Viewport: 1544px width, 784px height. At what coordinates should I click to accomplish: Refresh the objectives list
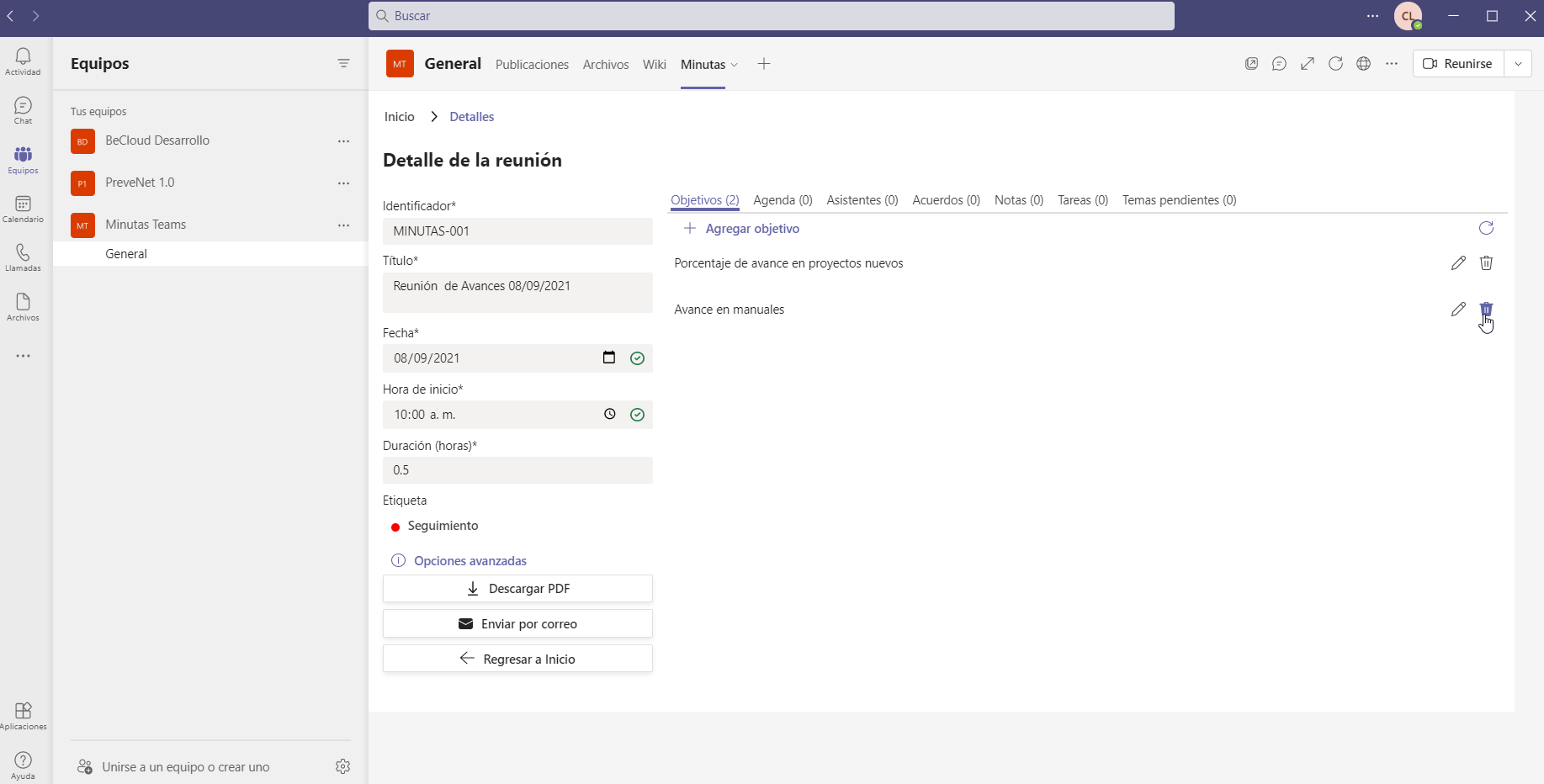1486,228
